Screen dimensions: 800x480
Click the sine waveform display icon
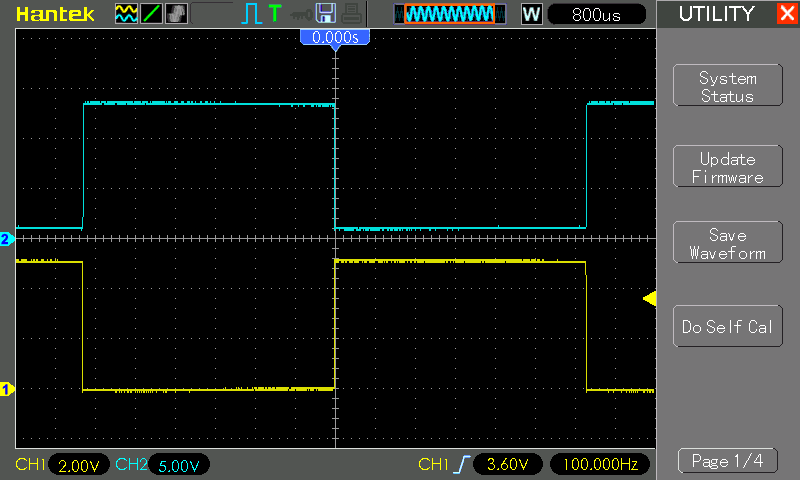point(126,14)
